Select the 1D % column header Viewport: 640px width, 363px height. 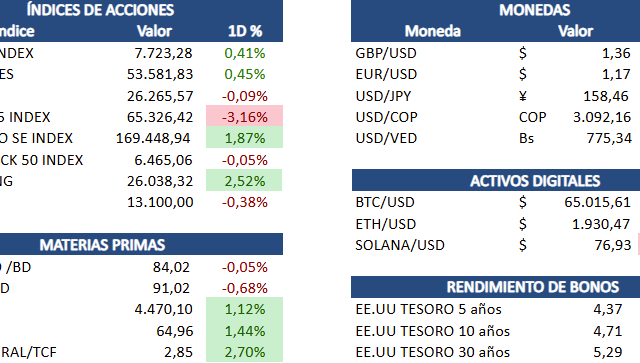(245, 31)
